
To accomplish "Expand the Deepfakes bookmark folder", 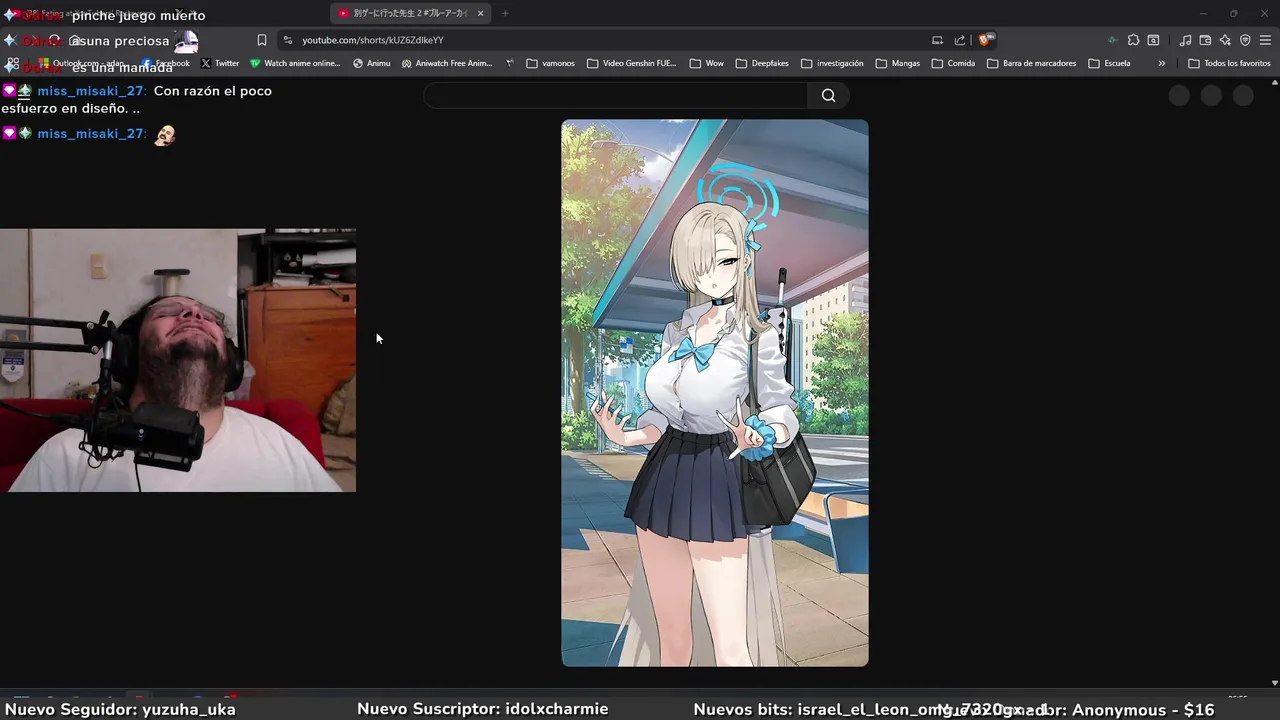I will pos(762,63).
